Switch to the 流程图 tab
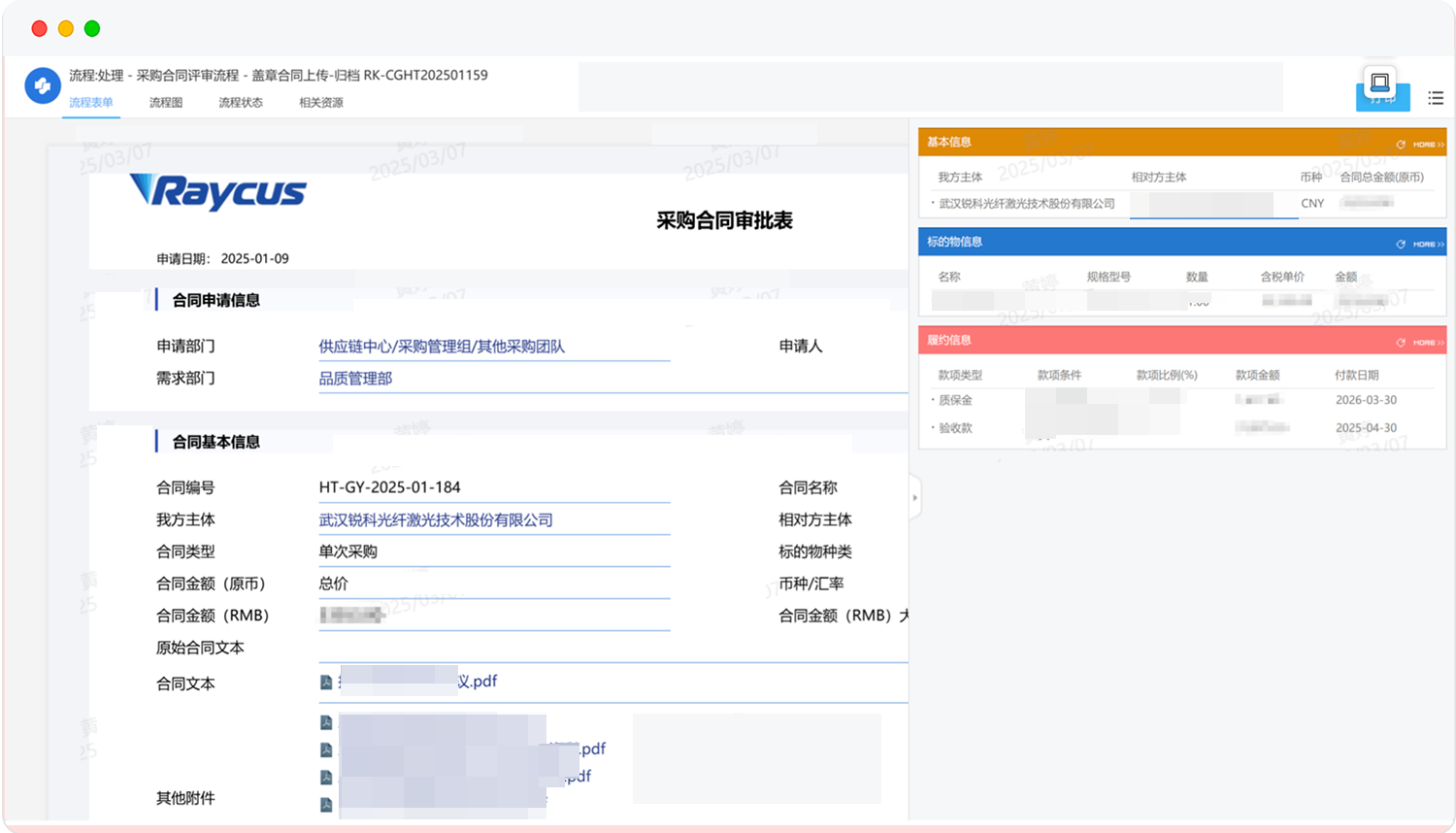Viewport: 1456px width, 833px height. (x=166, y=103)
